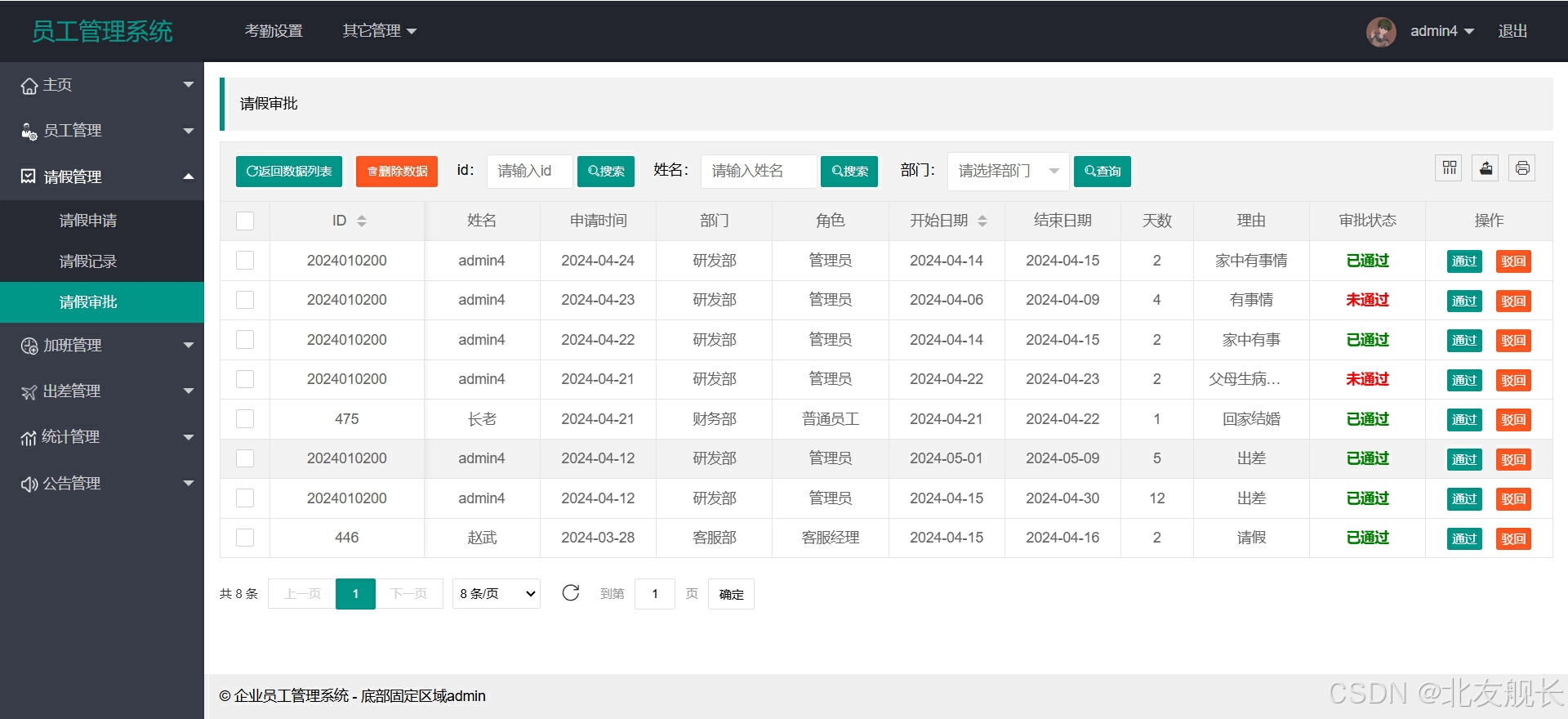
Task: Click the export table icon
Action: pyautogui.click(x=1486, y=168)
